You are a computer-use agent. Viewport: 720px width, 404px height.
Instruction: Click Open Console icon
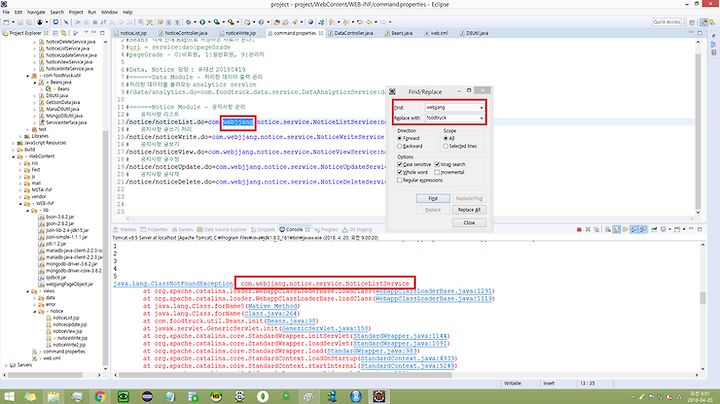(677, 230)
